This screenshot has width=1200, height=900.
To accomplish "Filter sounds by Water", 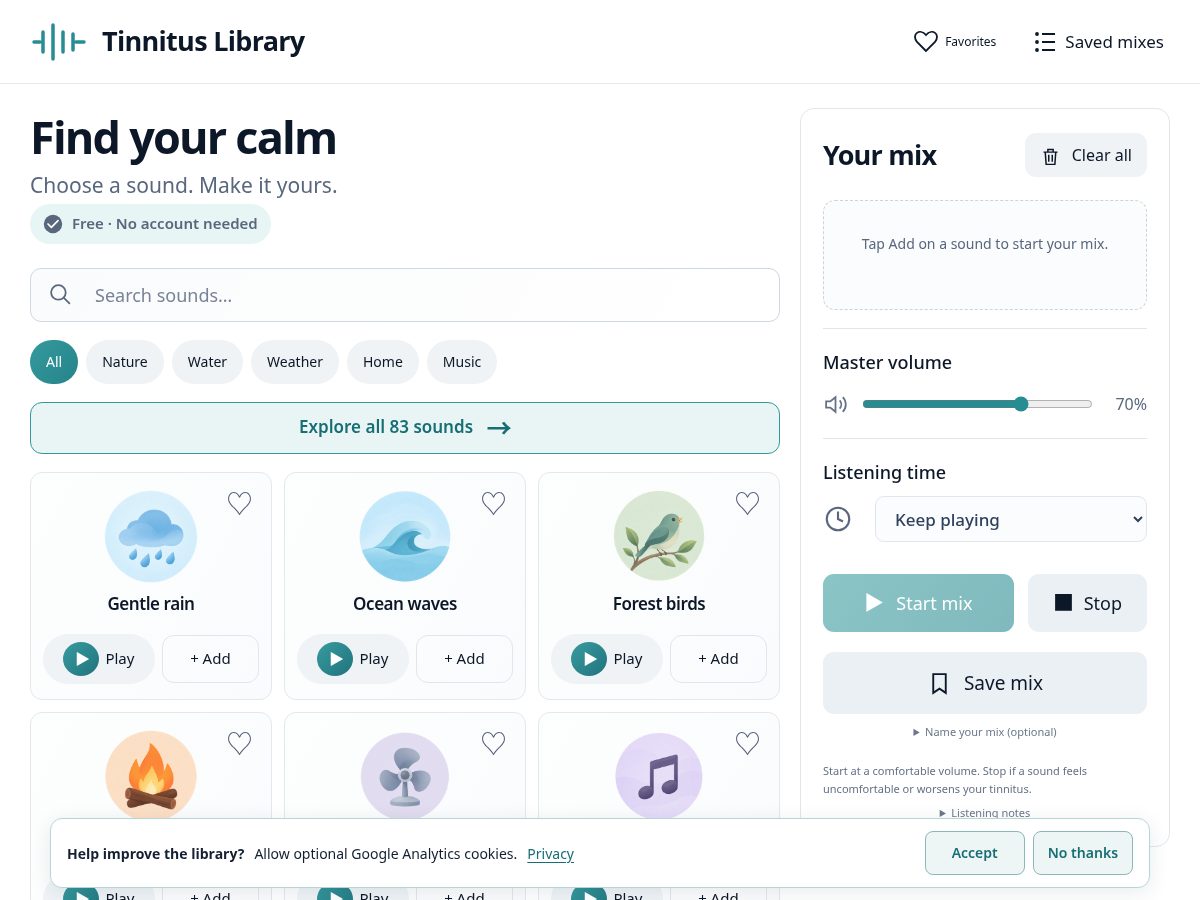I will pyautogui.click(x=207, y=362).
